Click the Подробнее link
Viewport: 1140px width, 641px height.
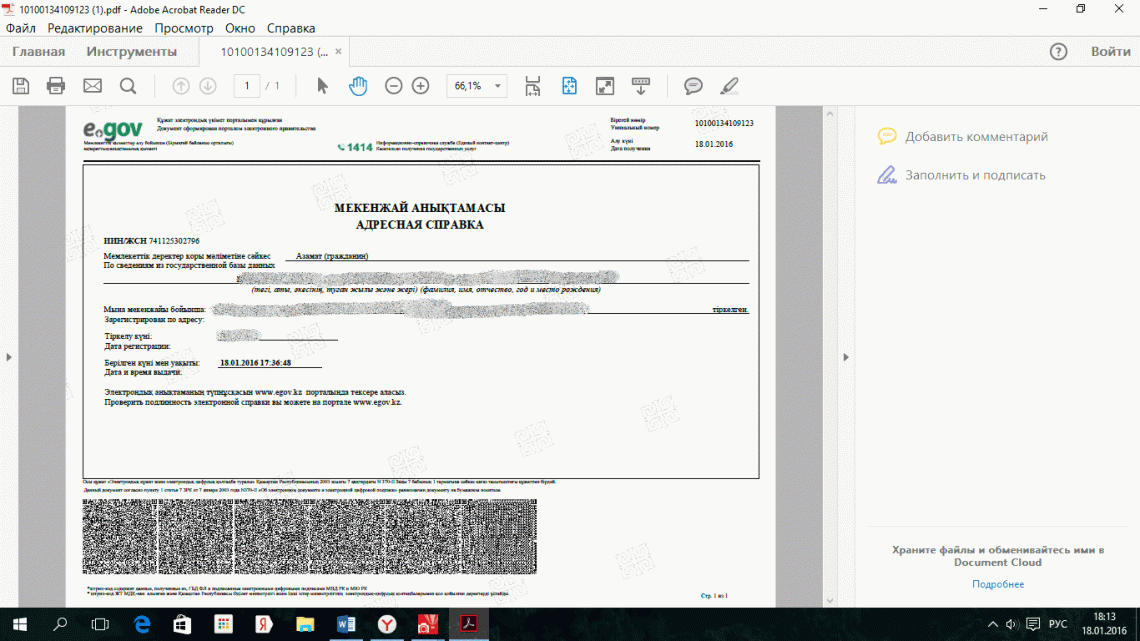click(997, 584)
